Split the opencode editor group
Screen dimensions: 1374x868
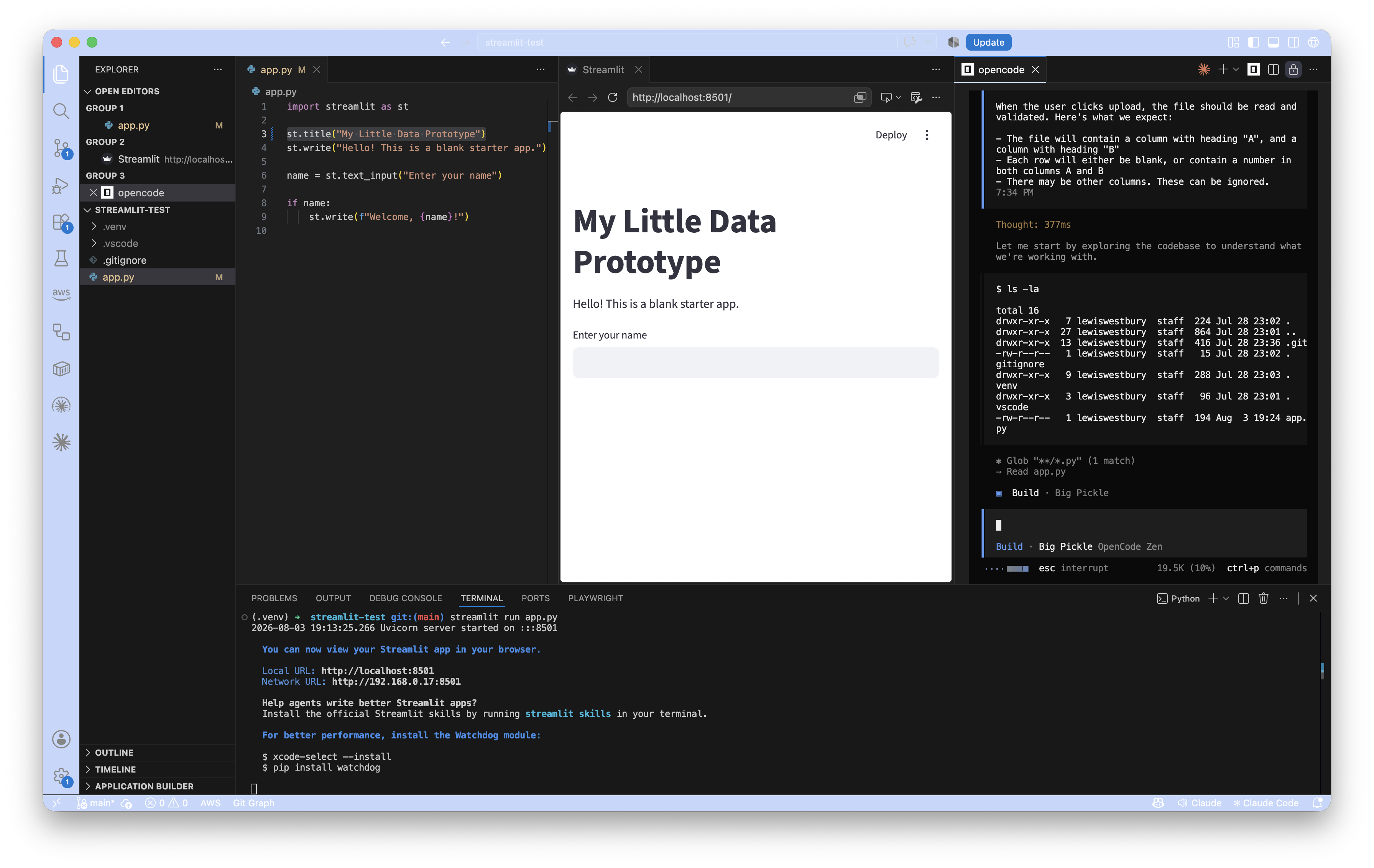(1273, 70)
